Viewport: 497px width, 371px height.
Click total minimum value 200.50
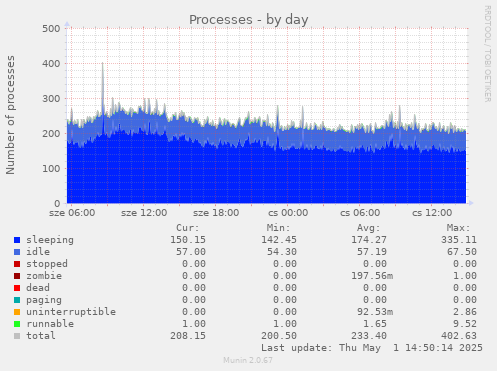click(279, 336)
